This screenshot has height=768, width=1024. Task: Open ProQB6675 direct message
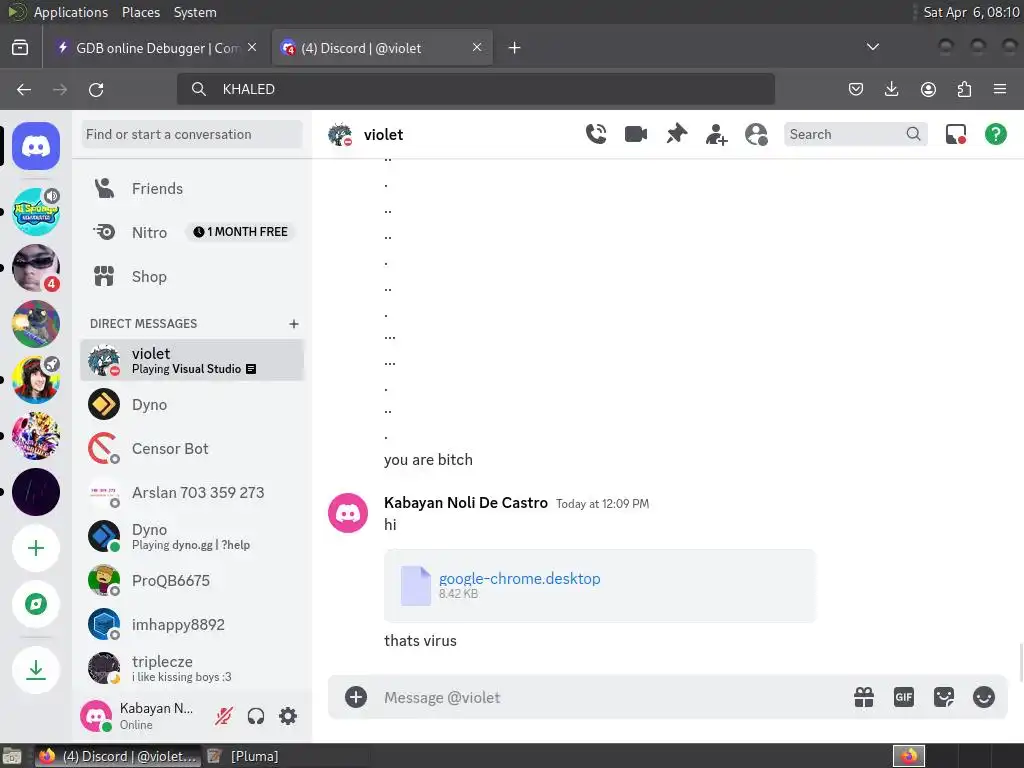[x=192, y=581]
